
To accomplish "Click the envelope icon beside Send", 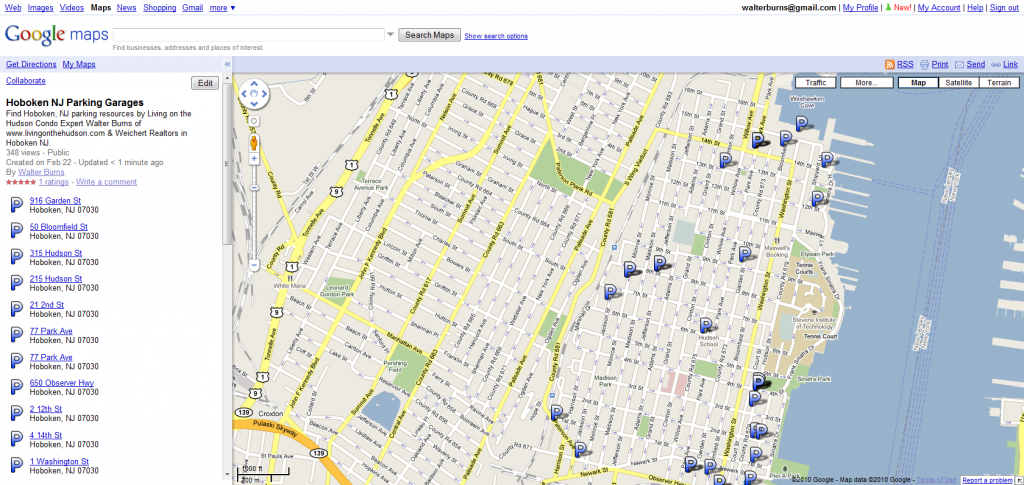I will (959, 65).
